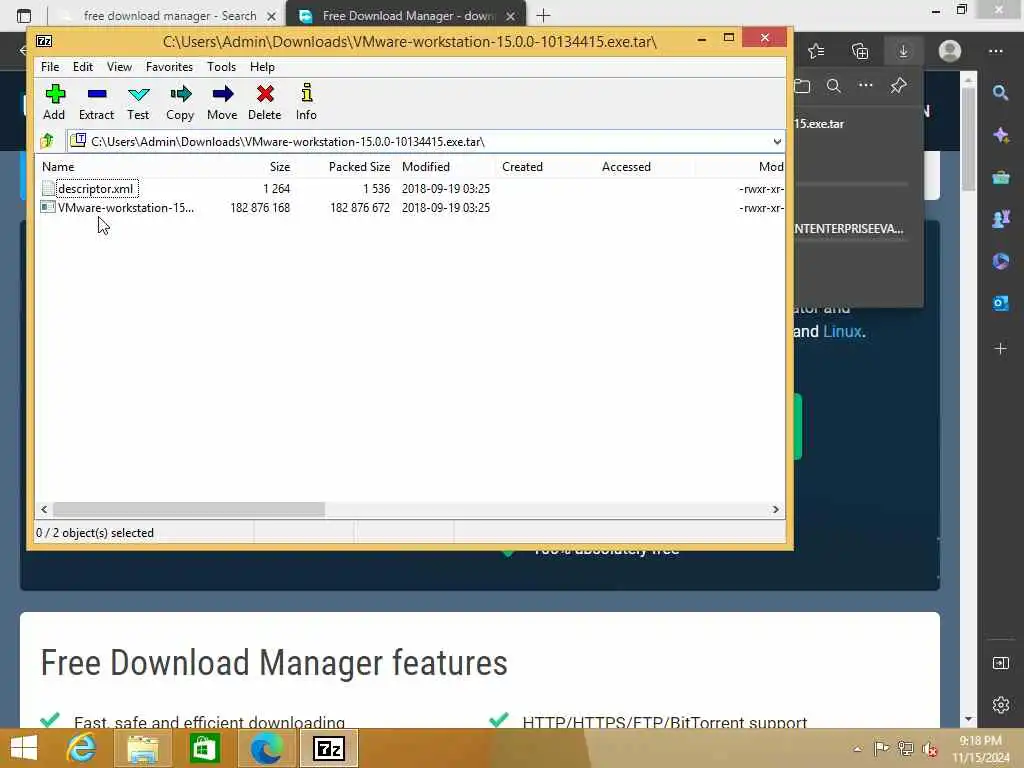Click packed size value 1 536

point(376,189)
